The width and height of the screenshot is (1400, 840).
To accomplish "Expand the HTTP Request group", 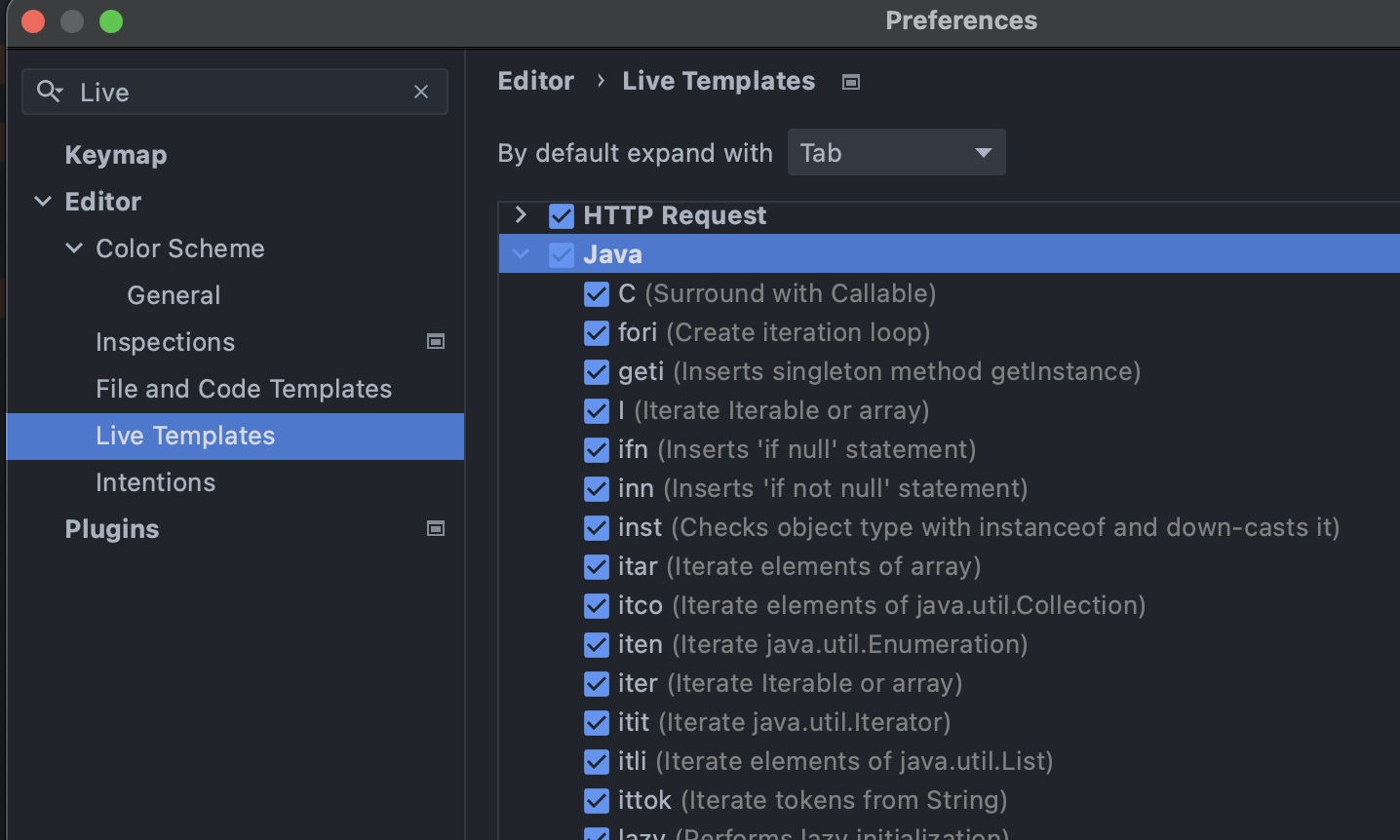I will [x=521, y=215].
